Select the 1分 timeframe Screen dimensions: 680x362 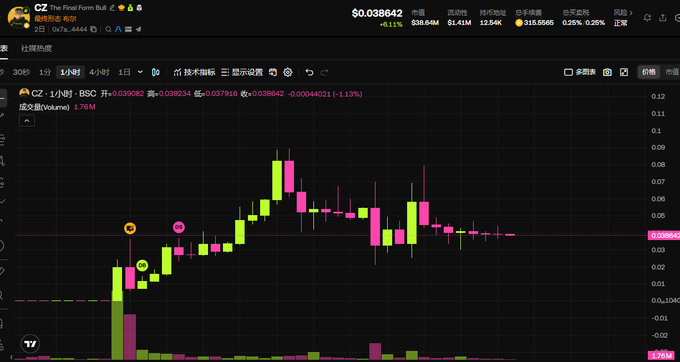pos(45,72)
